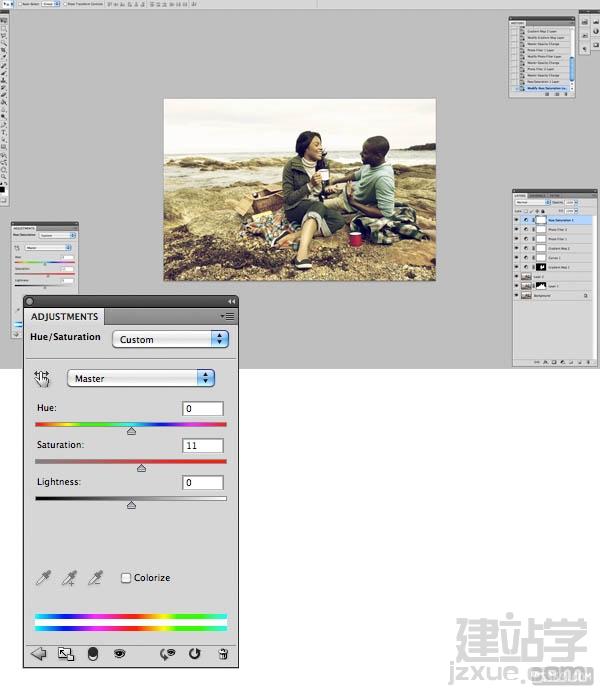Click the Delete state trash in History panel
The image size is (600, 692).
(x=566, y=94)
